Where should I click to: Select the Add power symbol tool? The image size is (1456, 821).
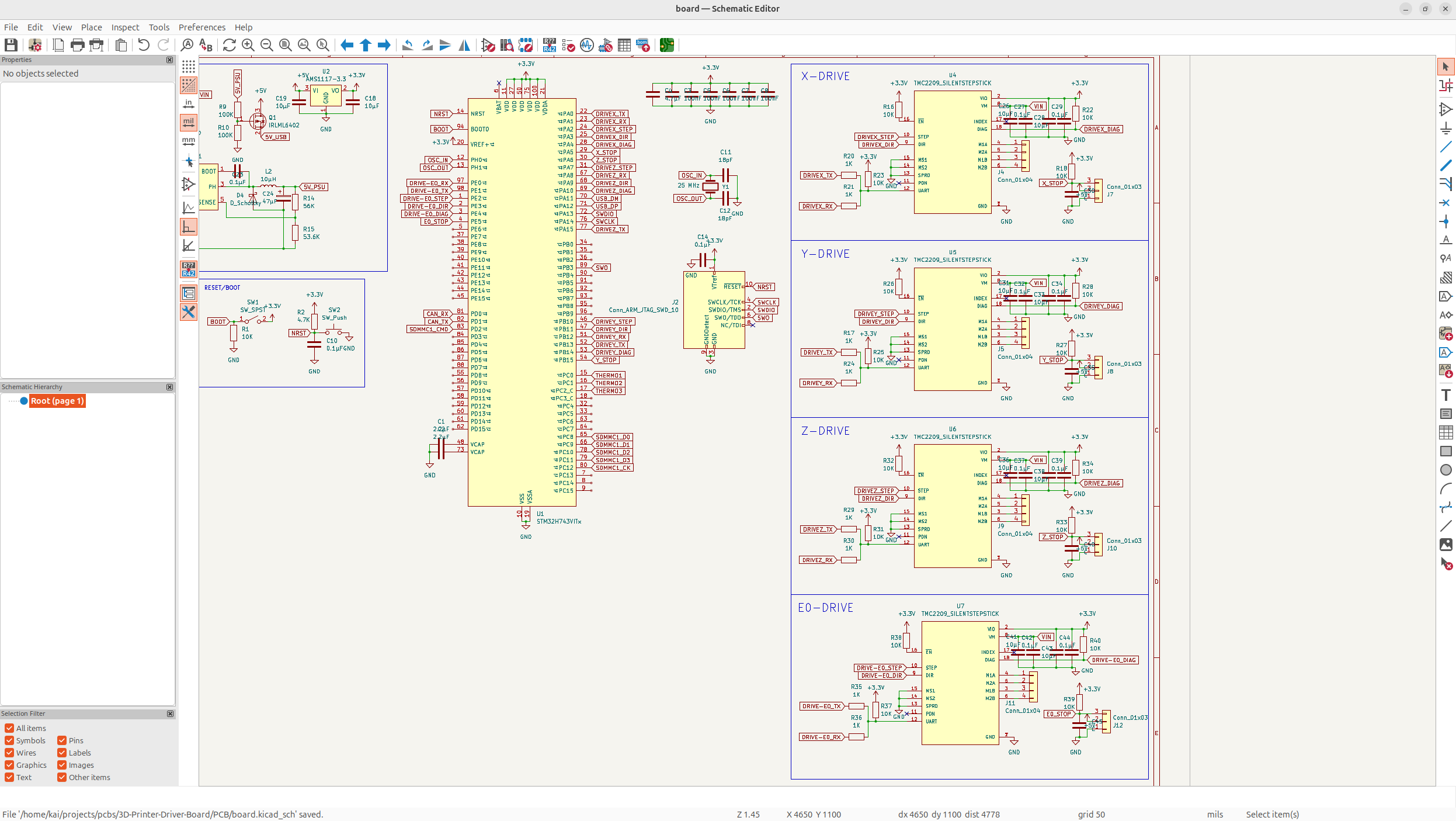(x=1445, y=128)
